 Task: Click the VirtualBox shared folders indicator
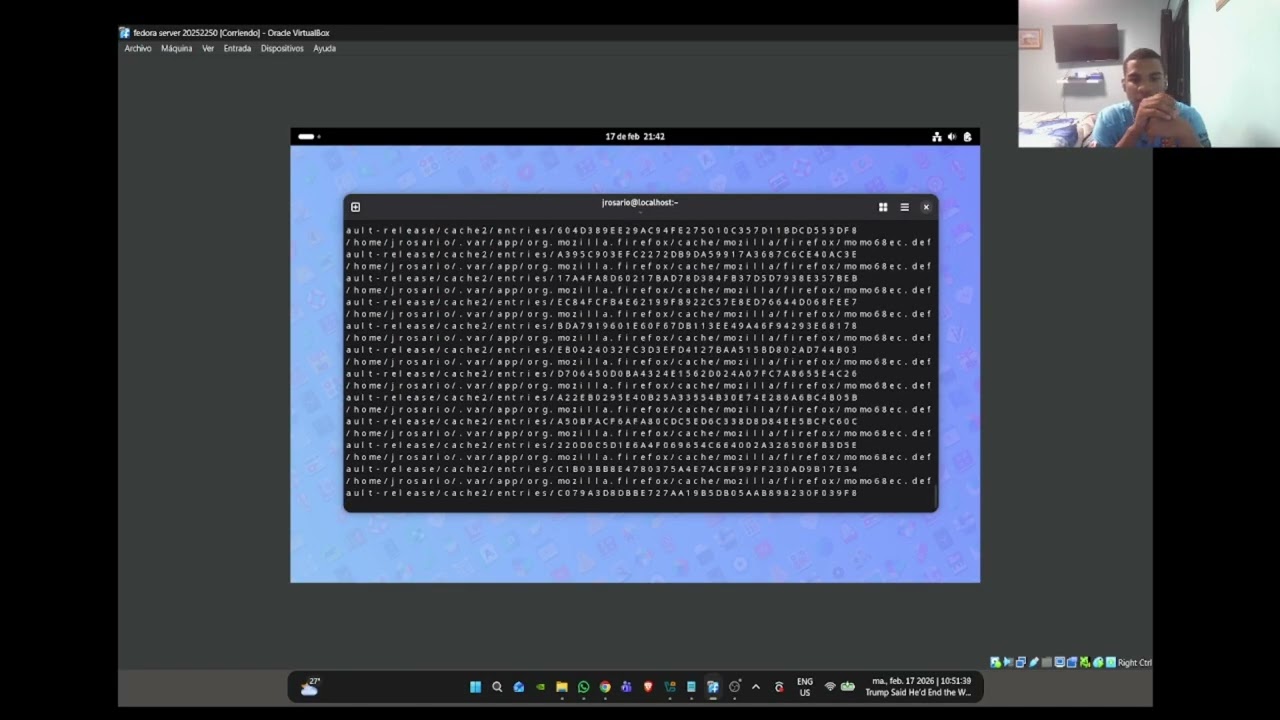click(x=1047, y=662)
